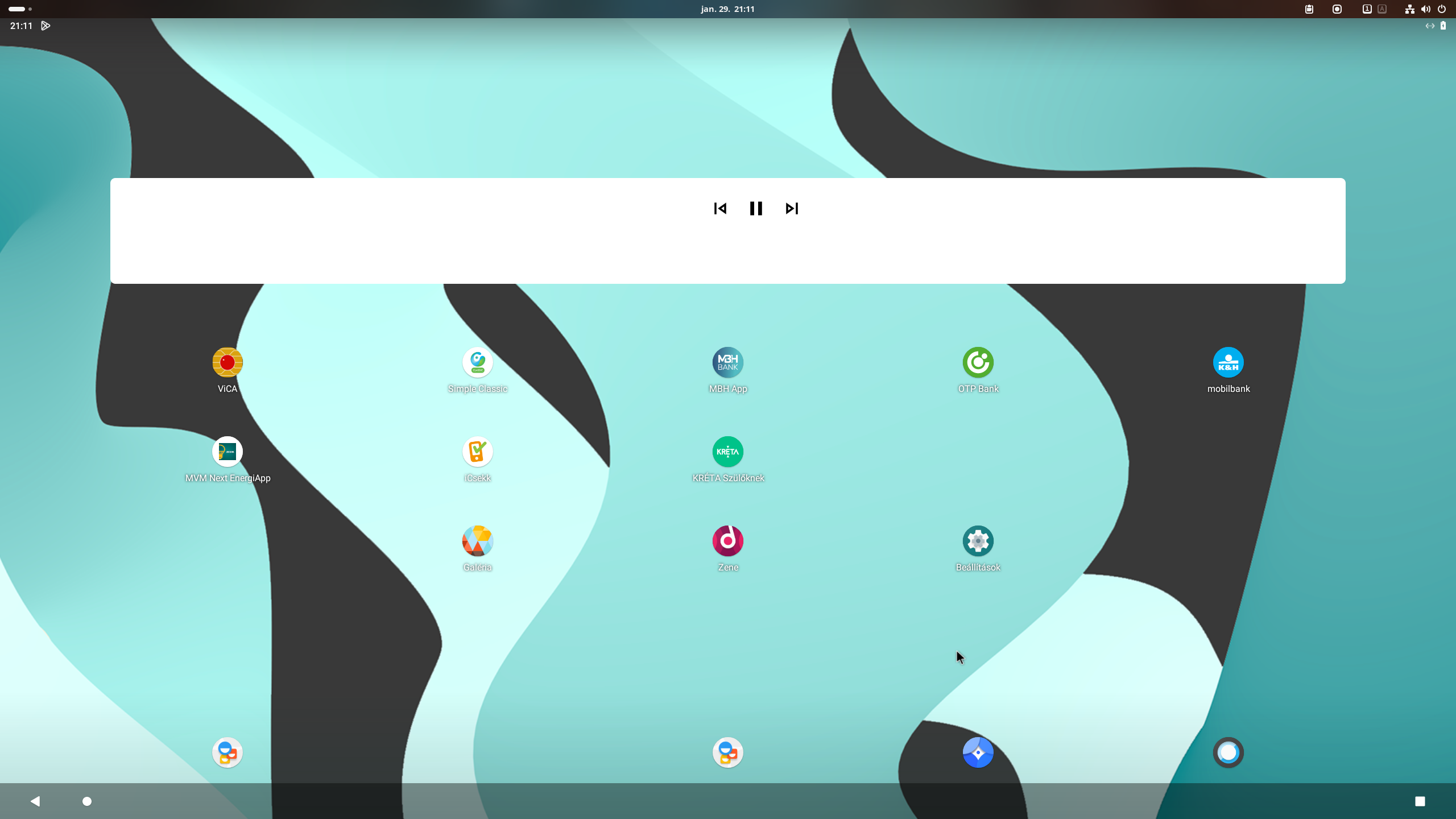Launch the K&H mobilbank app
Image resolution: width=1456 pixels, height=819 pixels.
tap(1228, 362)
